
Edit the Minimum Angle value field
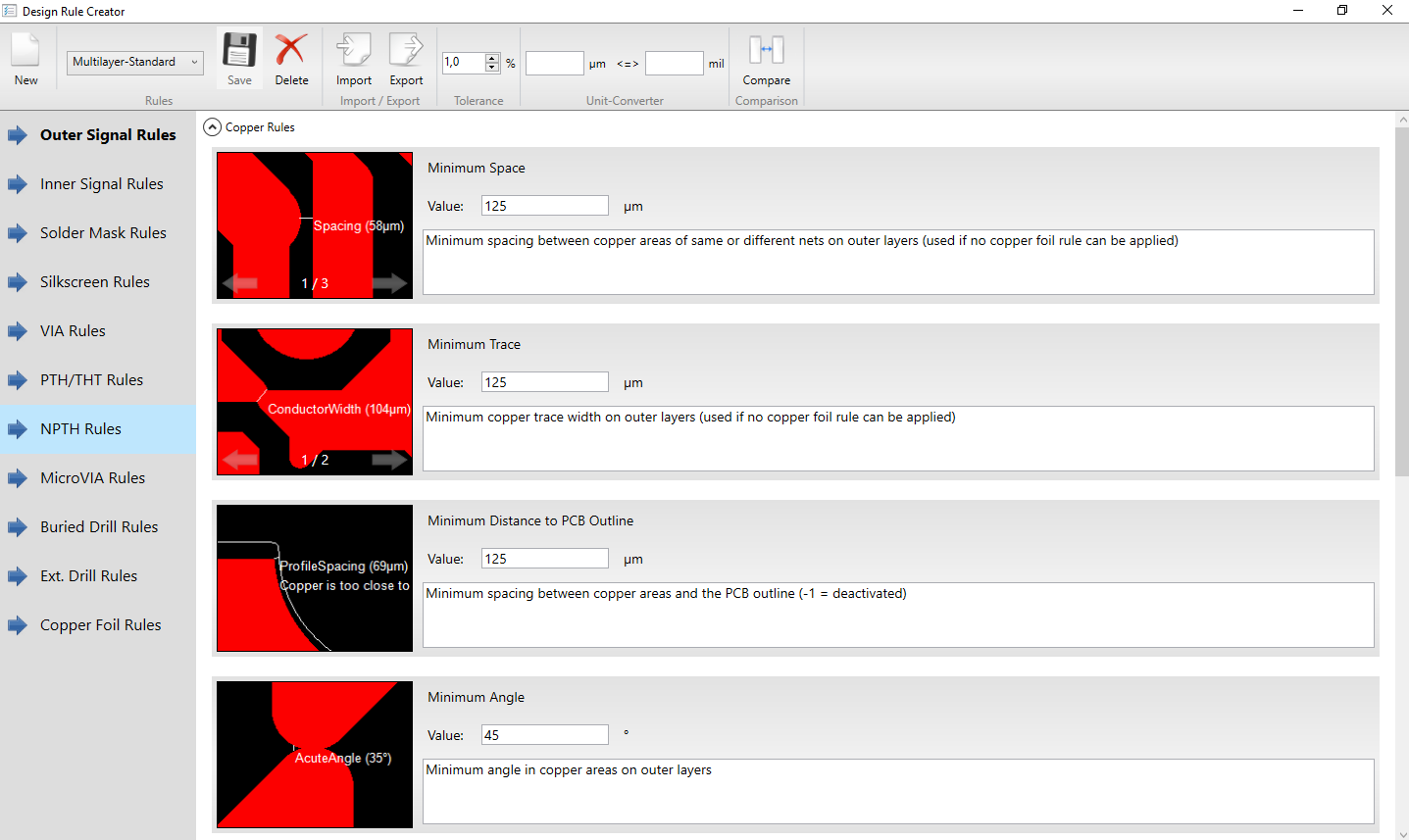click(545, 735)
